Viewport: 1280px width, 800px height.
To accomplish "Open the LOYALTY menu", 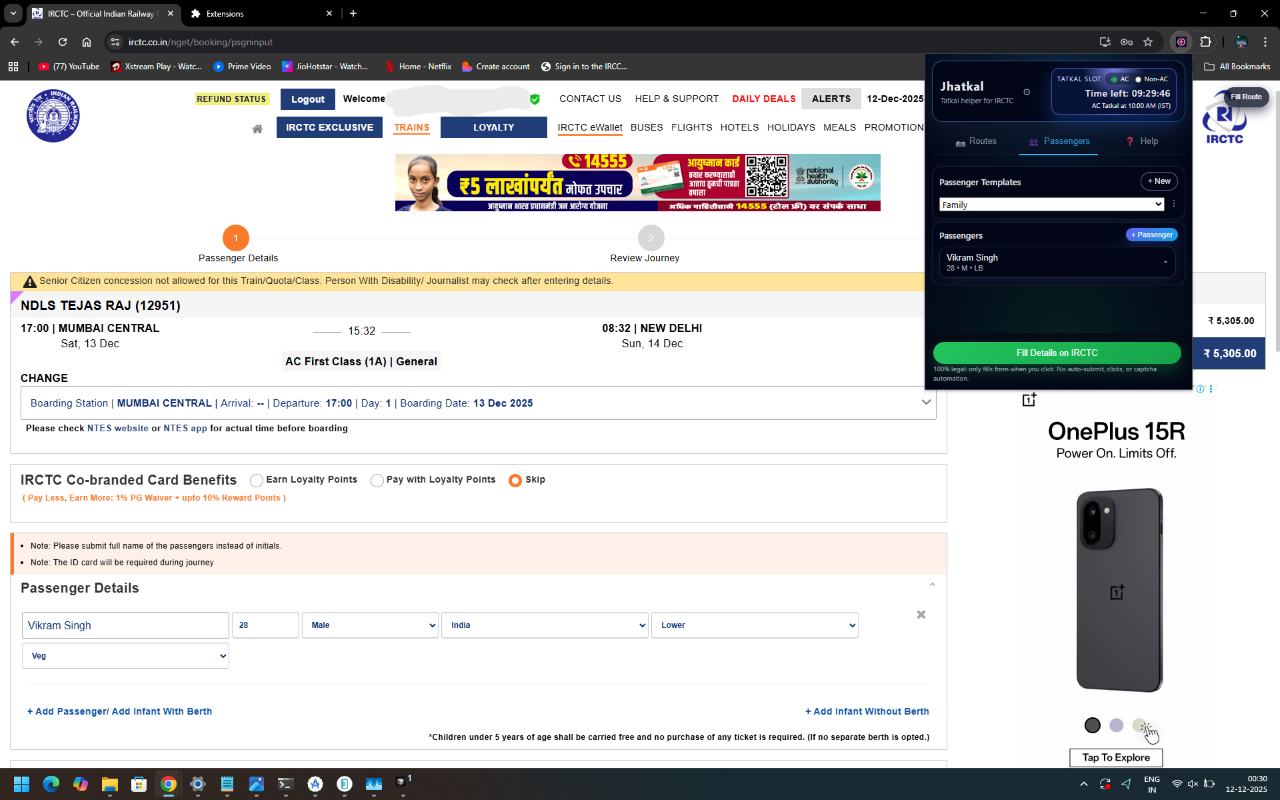I will (493, 127).
